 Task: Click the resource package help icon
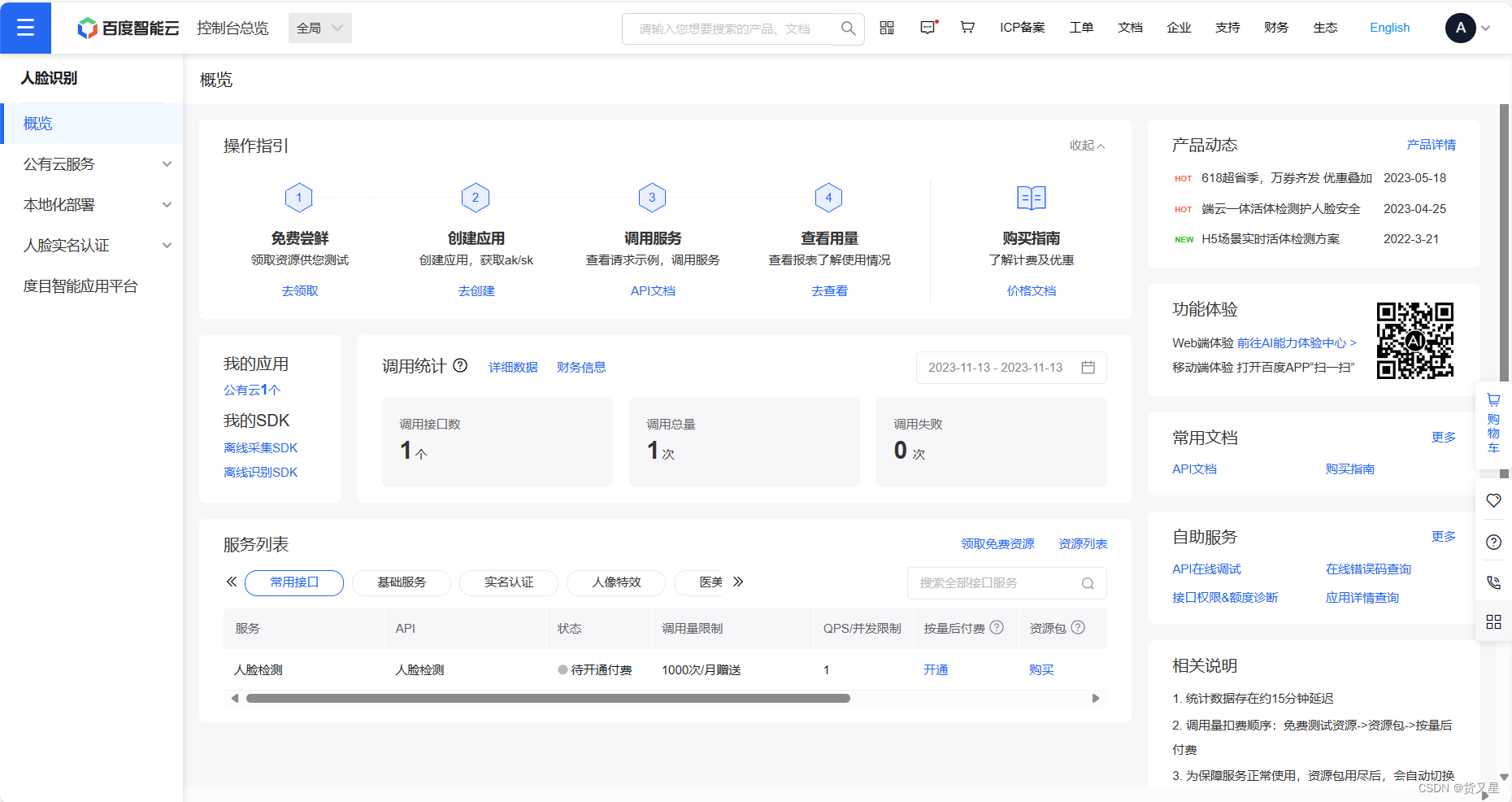coord(1078,628)
